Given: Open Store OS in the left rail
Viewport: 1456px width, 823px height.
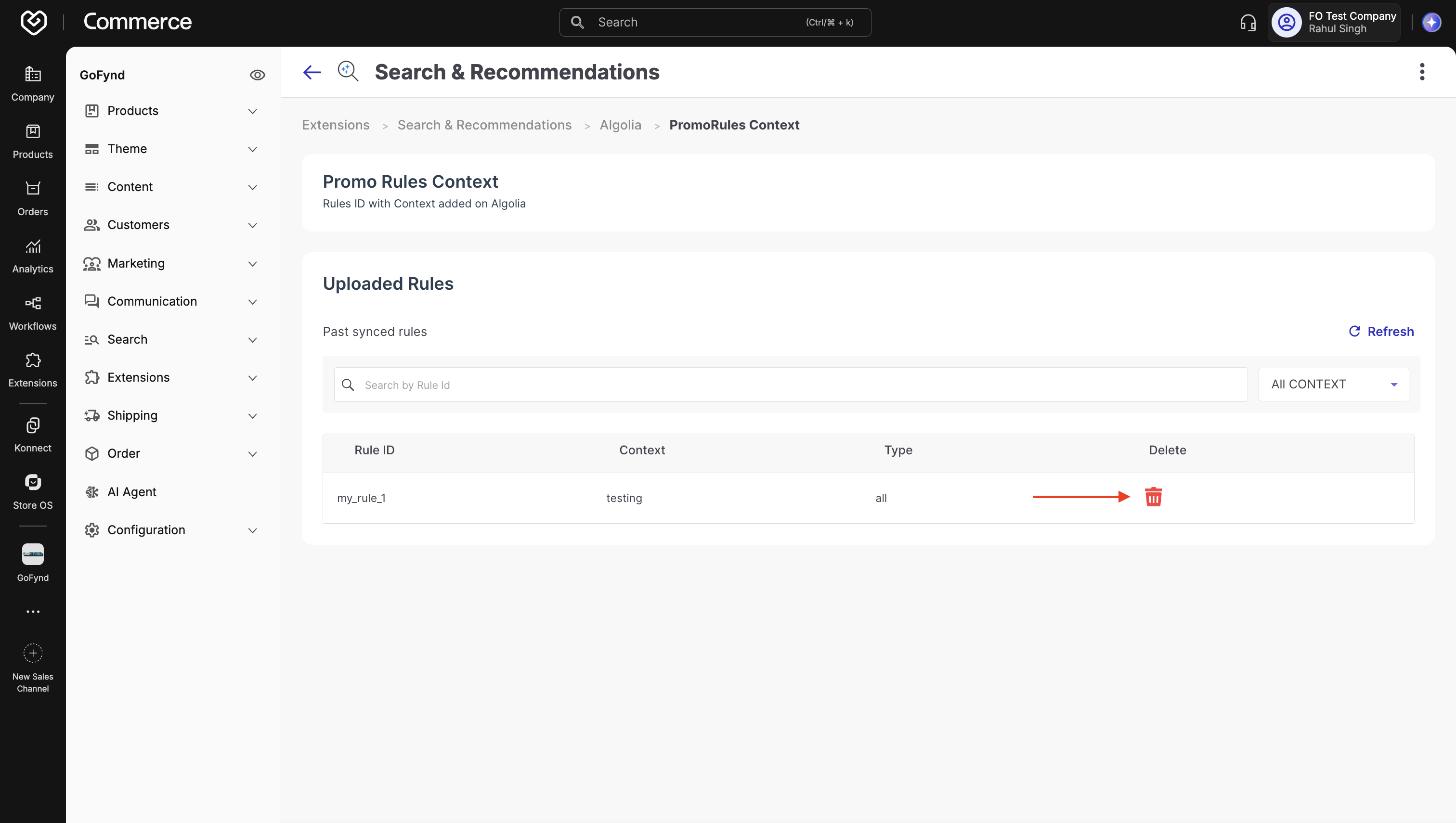Looking at the screenshot, I should (x=33, y=492).
